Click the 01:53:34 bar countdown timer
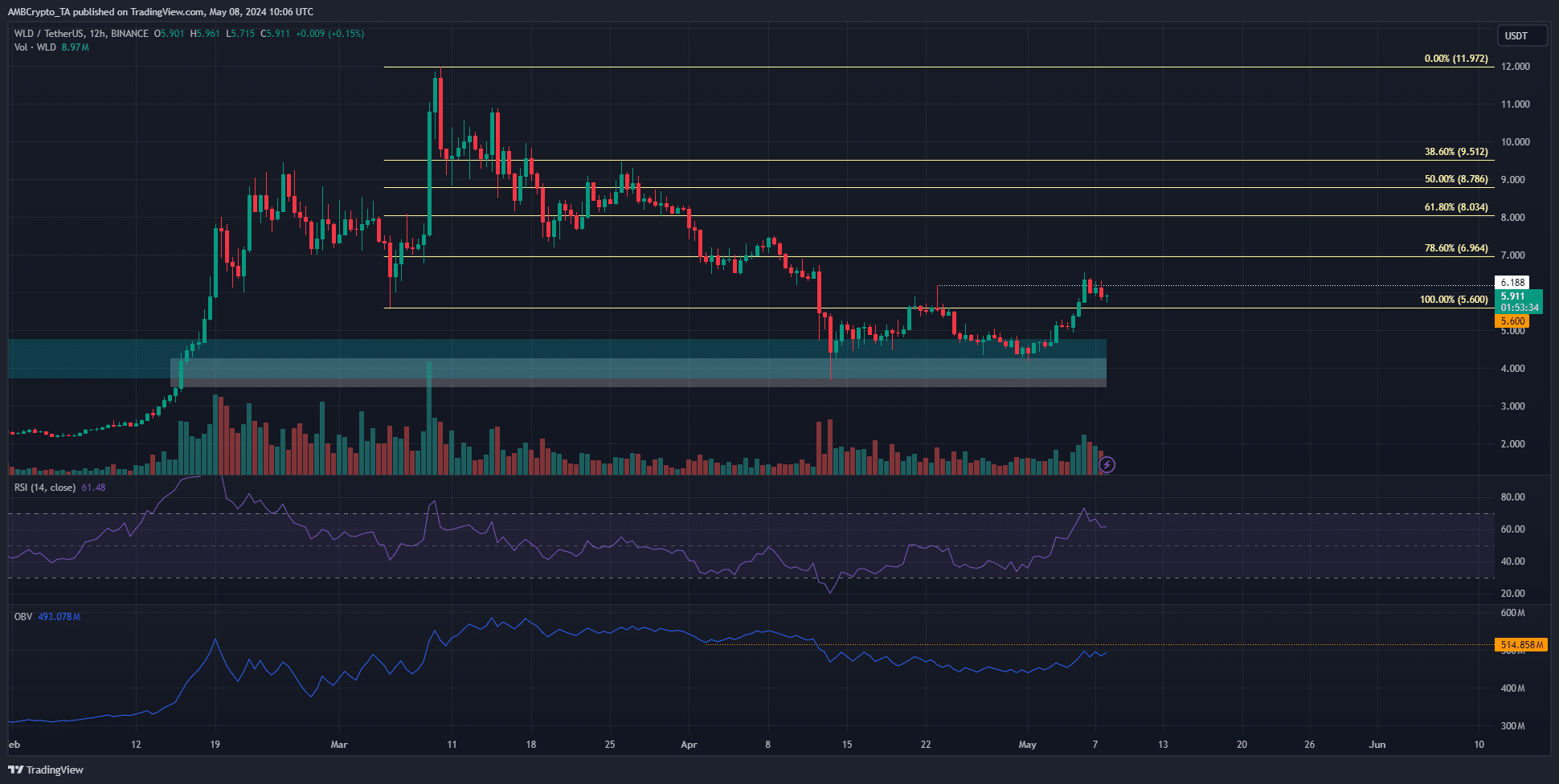Viewport: 1559px width, 784px height. [1520, 308]
